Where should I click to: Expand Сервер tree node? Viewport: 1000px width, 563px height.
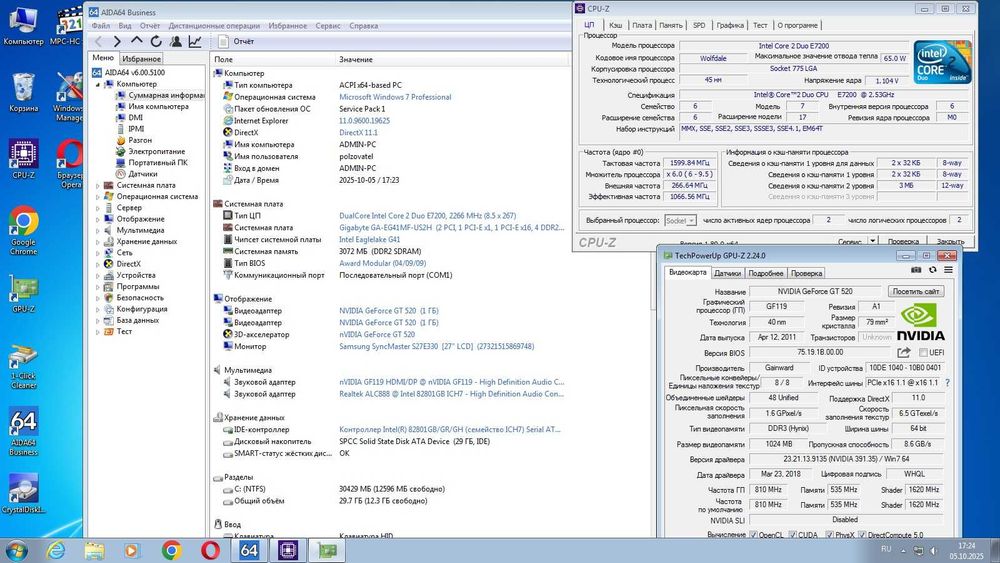tap(98, 208)
